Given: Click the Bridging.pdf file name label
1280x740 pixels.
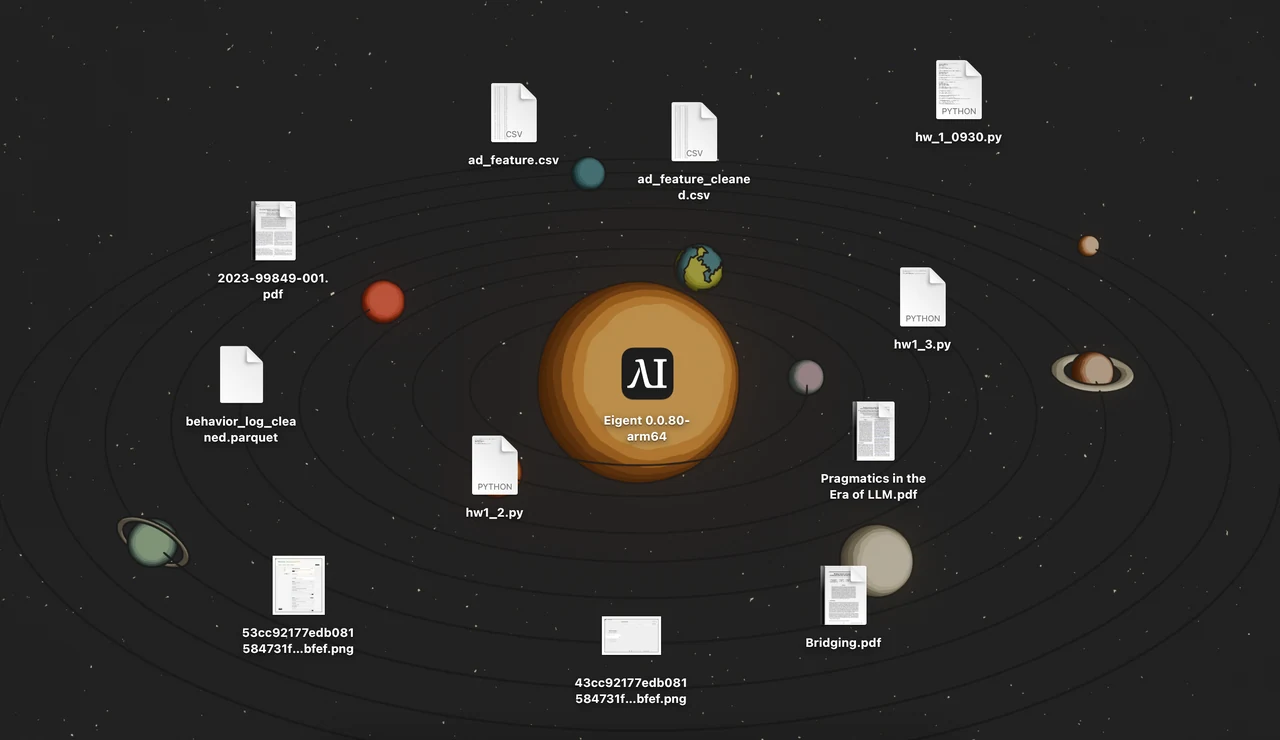Looking at the screenshot, I should pyautogui.click(x=843, y=643).
